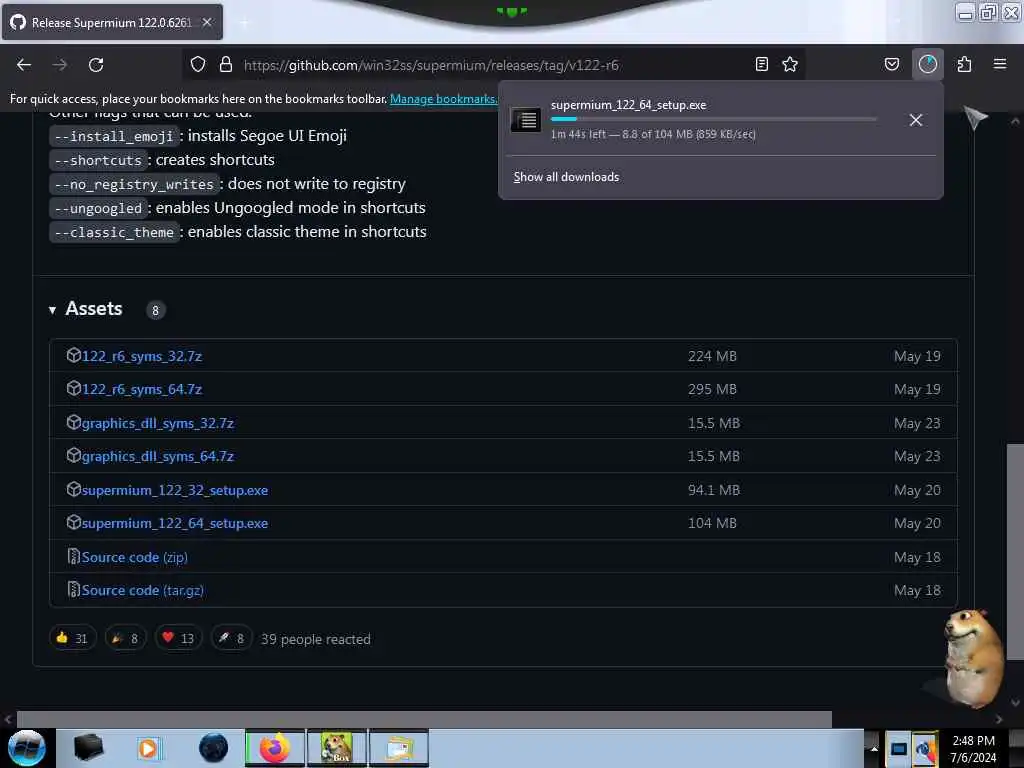Open the hamster Box taskbar icon
This screenshot has height=768, width=1024.
[x=336, y=748]
